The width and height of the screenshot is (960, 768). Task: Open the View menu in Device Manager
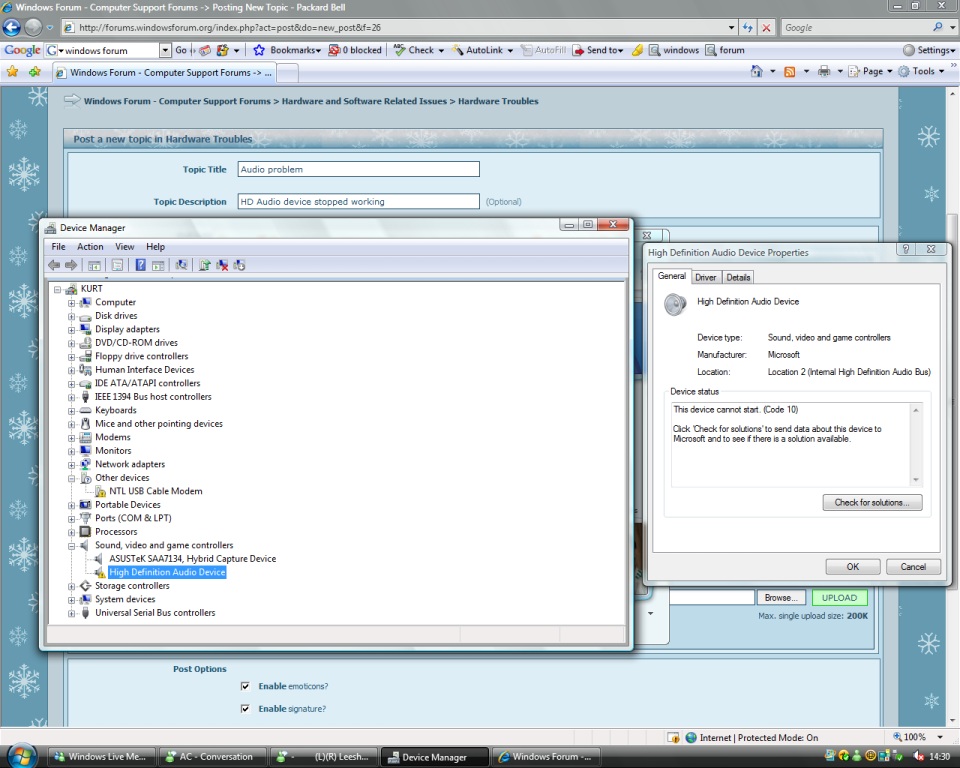pos(124,247)
